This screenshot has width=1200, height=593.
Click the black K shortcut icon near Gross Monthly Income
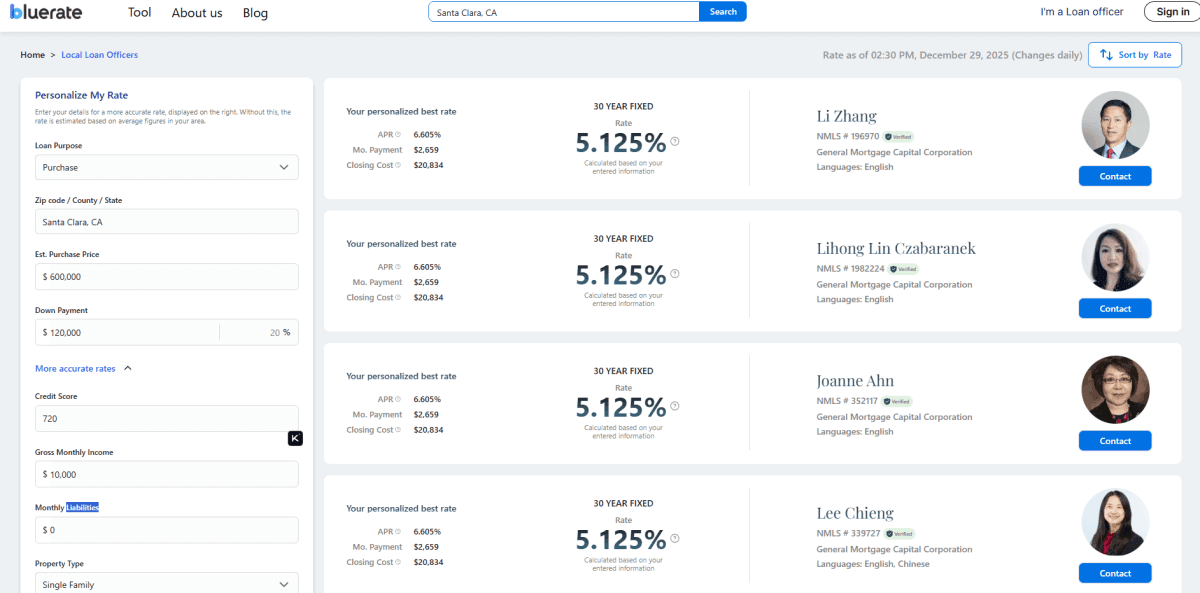click(294, 438)
